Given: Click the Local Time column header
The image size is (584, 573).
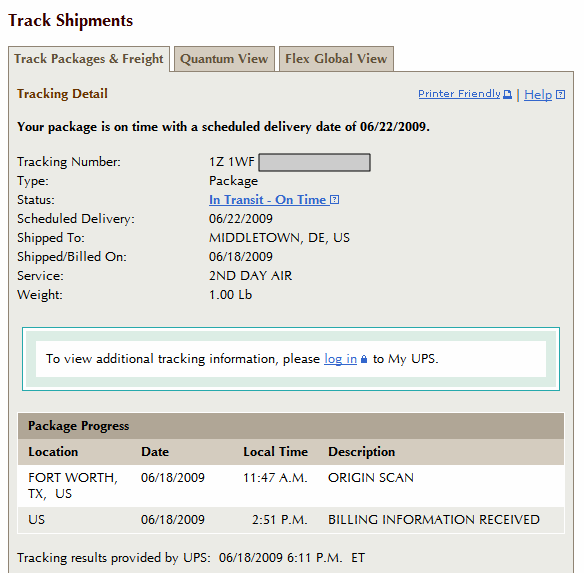Looking at the screenshot, I should click(x=276, y=452).
